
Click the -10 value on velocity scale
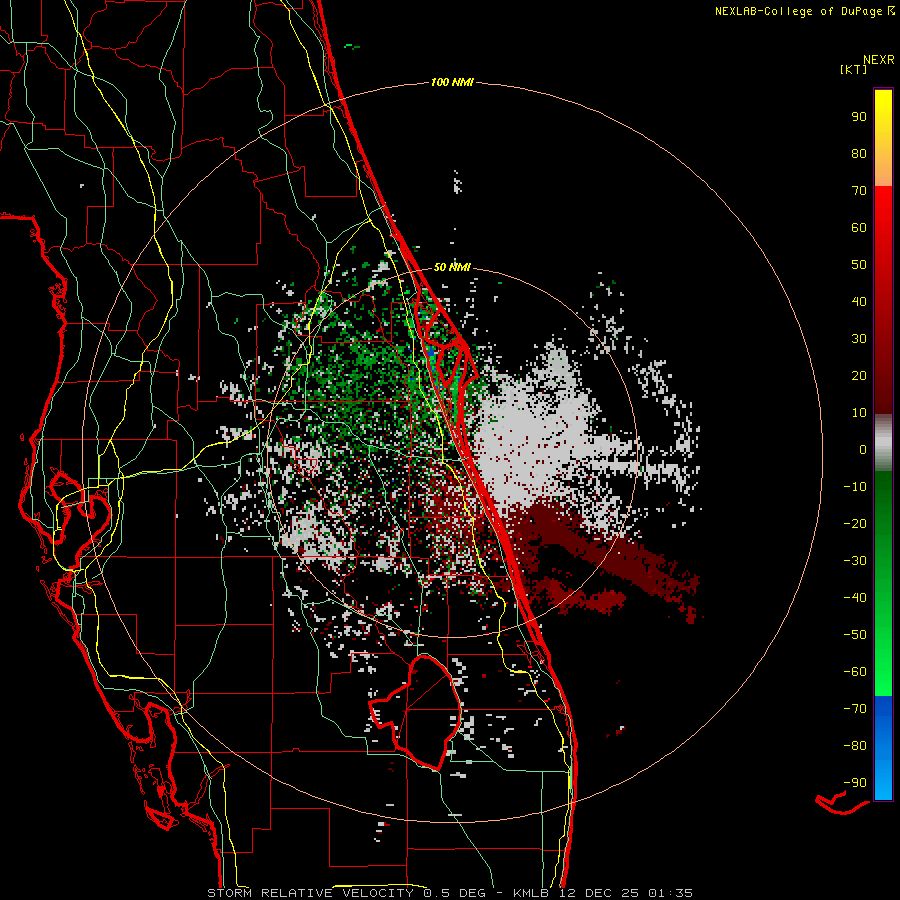tap(855, 487)
